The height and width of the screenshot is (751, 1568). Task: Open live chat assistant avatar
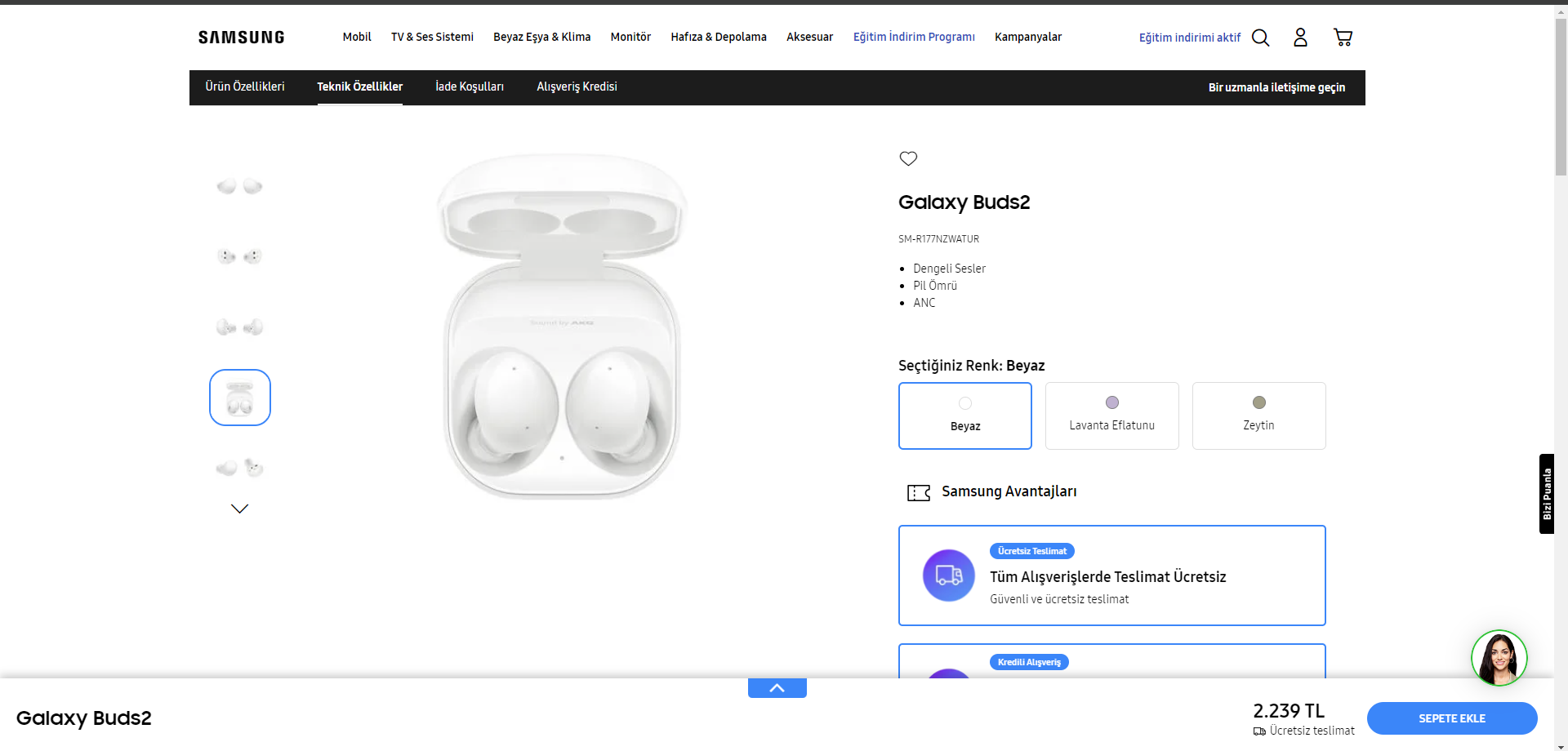pyautogui.click(x=1499, y=658)
